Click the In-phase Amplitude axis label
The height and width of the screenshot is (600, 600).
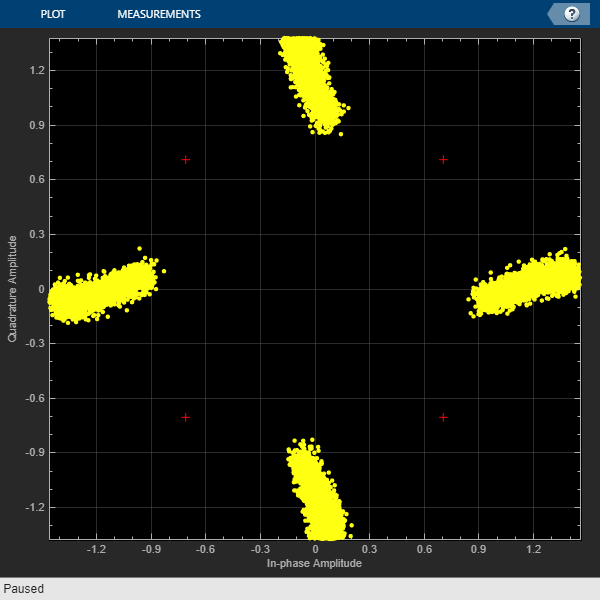314,564
